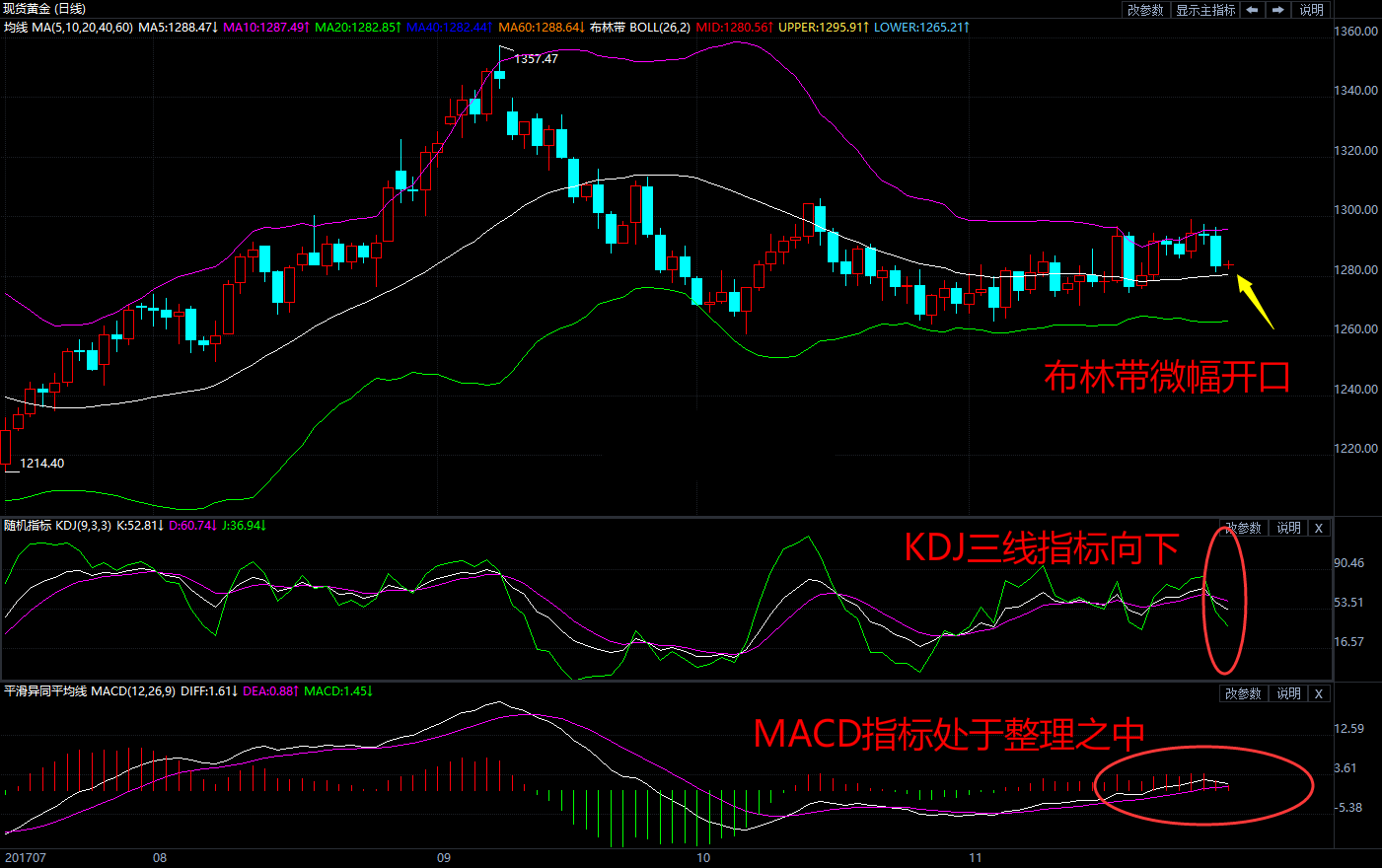Open 改参数 in the MACD panel
The height and width of the screenshot is (868, 1382).
tap(1243, 693)
